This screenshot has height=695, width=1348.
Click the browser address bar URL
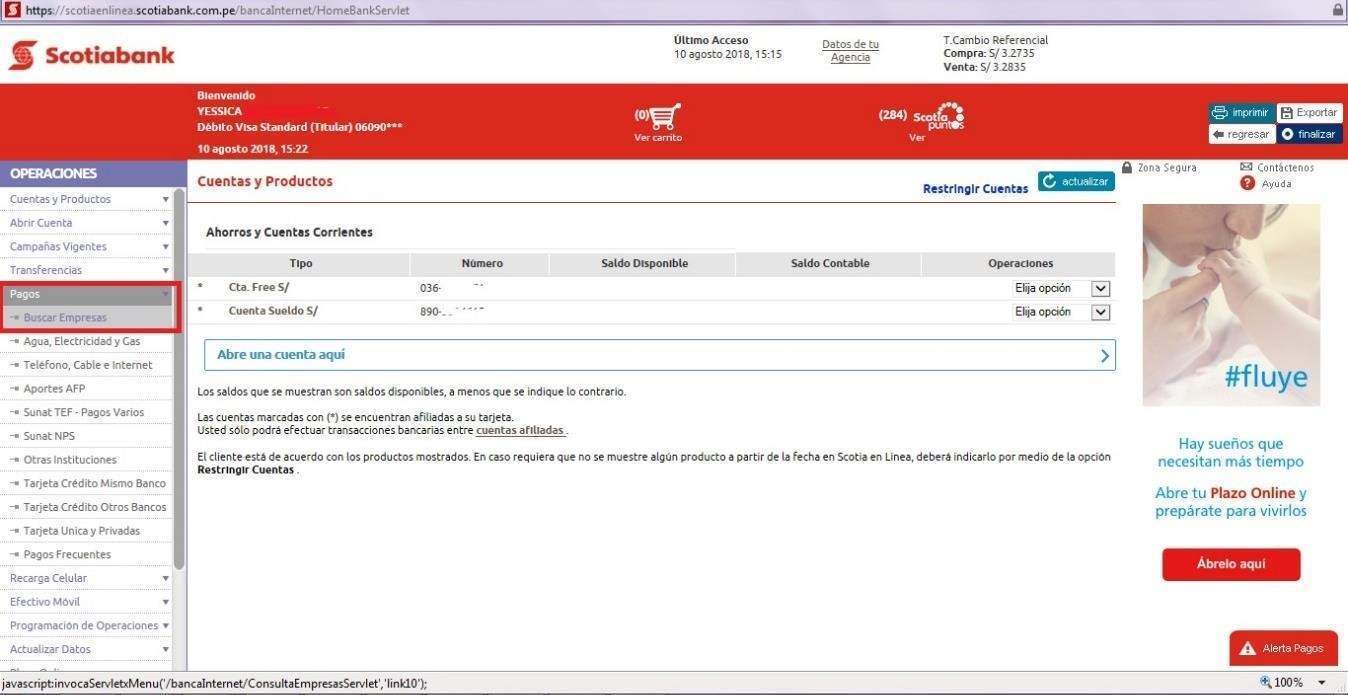pos(217,10)
